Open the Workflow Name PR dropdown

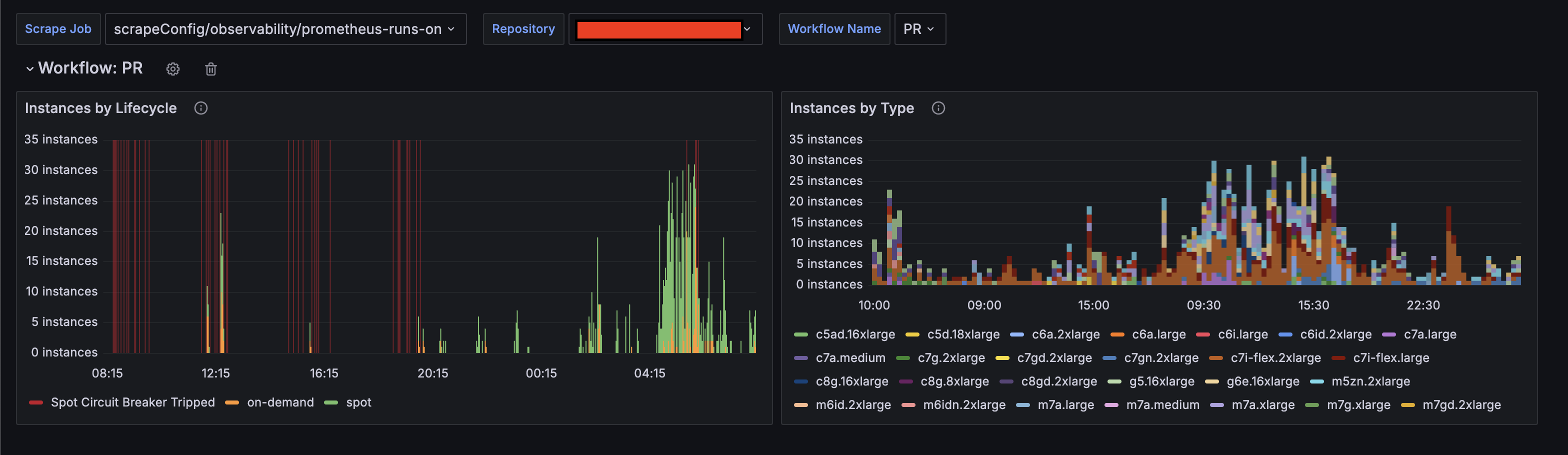pos(919,29)
